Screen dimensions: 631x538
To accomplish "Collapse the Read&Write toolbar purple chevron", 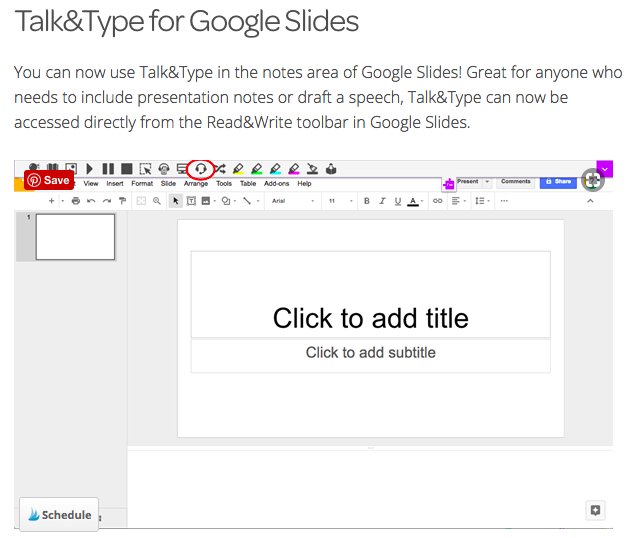I will (x=605, y=169).
